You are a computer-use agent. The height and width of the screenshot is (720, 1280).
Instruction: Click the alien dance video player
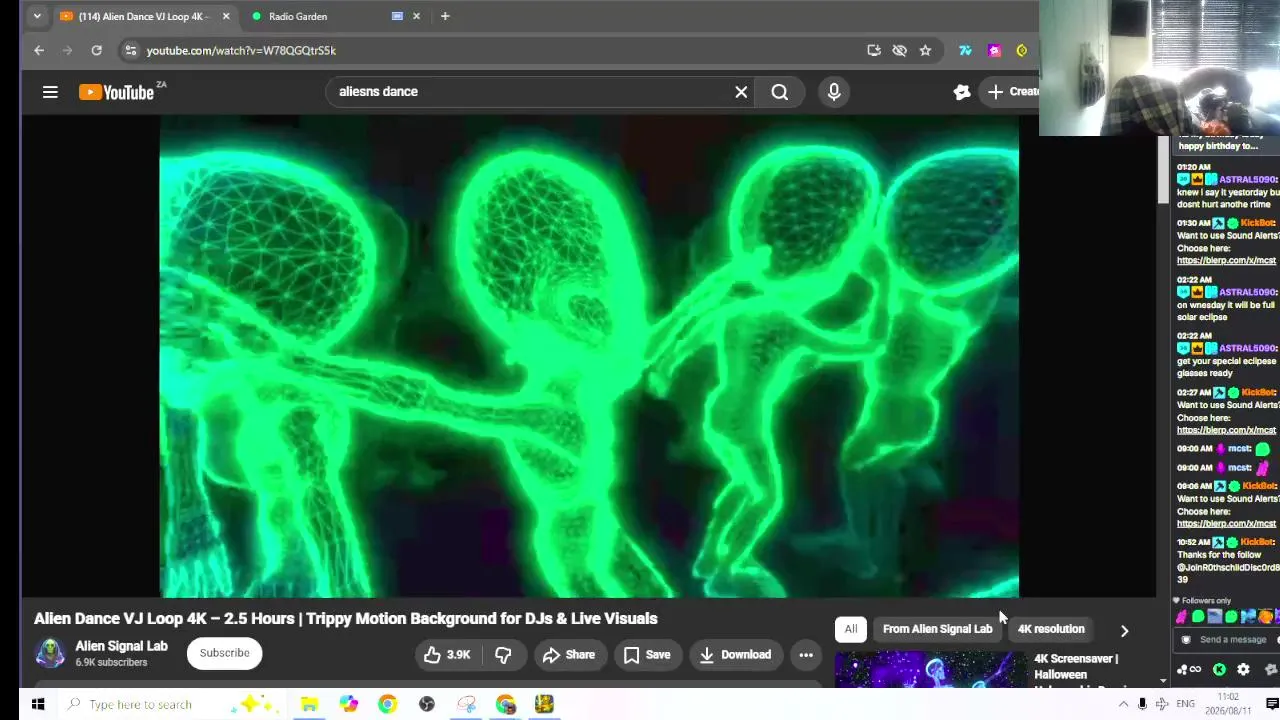click(x=589, y=356)
